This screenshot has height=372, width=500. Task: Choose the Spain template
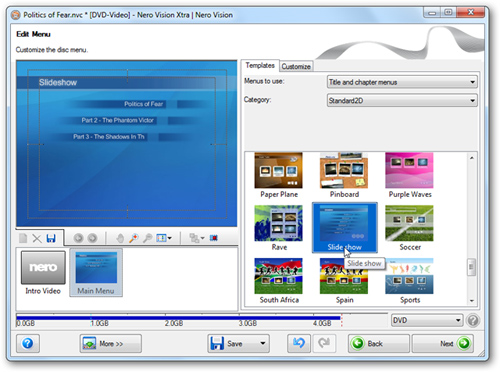(x=344, y=281)
